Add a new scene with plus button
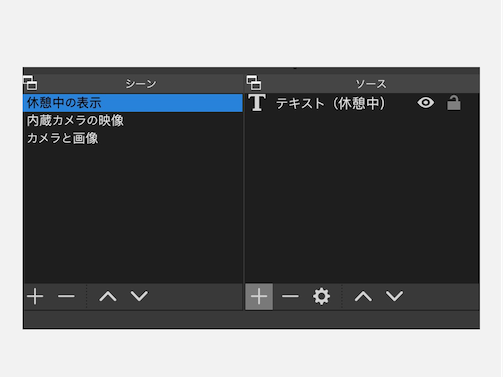 click(x=35, y=296)
